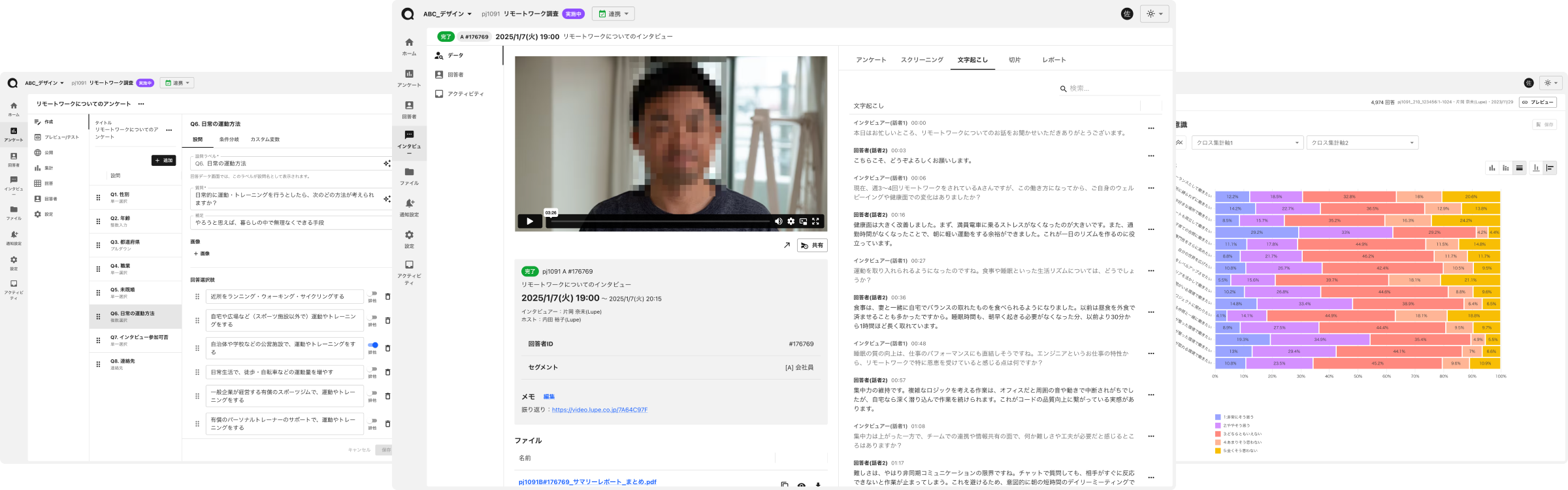This screenshot has height=490, width=1568.
Task: Select Q3. 都道府県 in question list
Action: pos(135,245)
